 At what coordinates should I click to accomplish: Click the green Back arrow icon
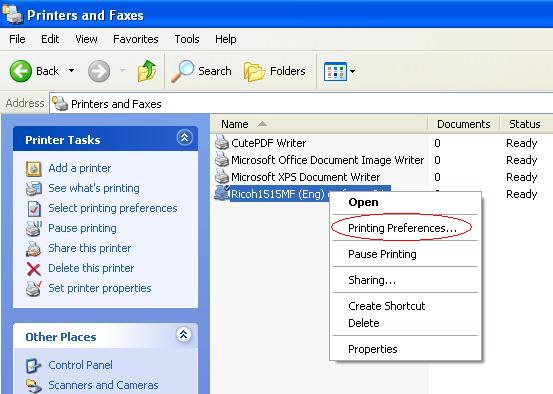(x=20, y=71)
